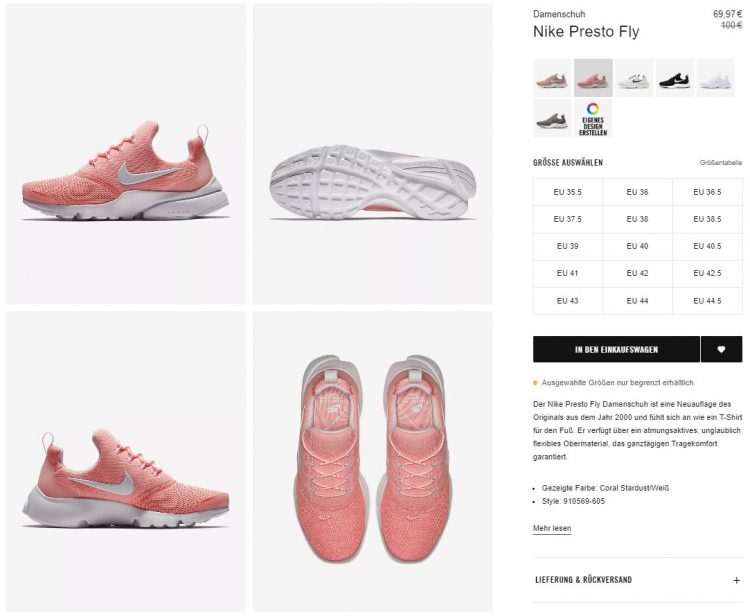Screen dimensions: 750x616
Task: Open the shoe sole product image
Action: tap(373, 154)
